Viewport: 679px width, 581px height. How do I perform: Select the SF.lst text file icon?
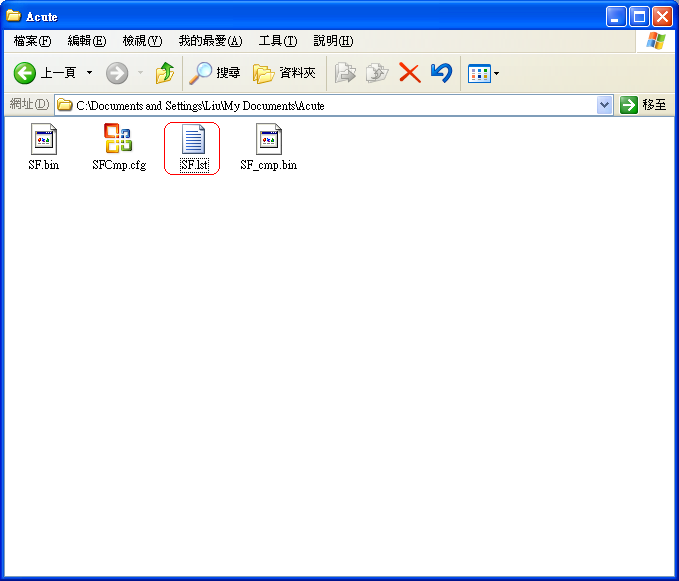(193, 139)
